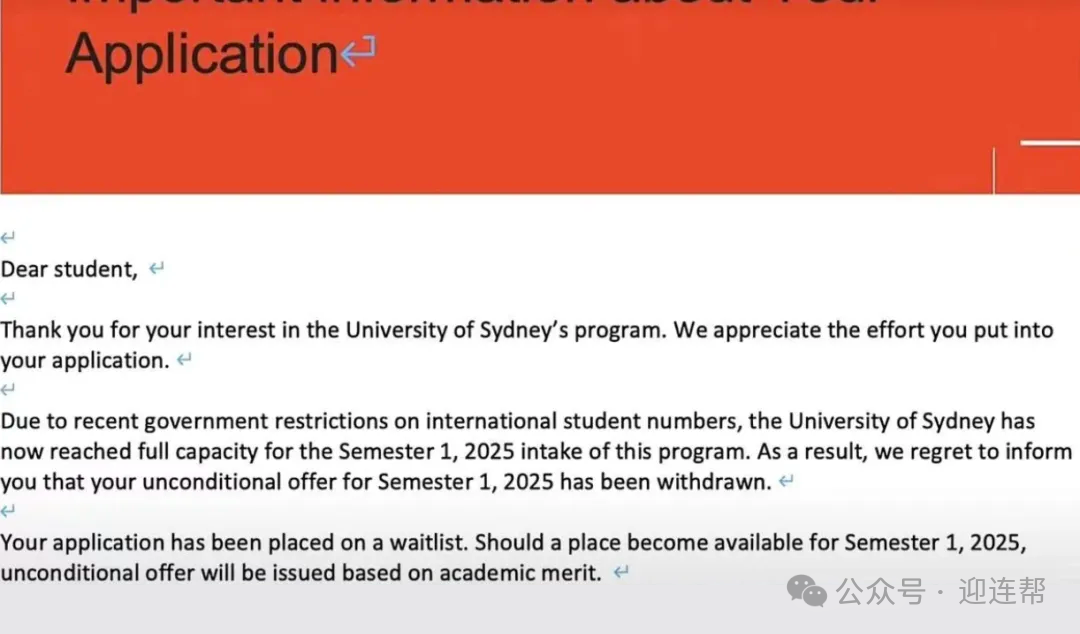Click the paragraph mark after "academic merit."
This screenshot has width=1080, height=634.
621,573
